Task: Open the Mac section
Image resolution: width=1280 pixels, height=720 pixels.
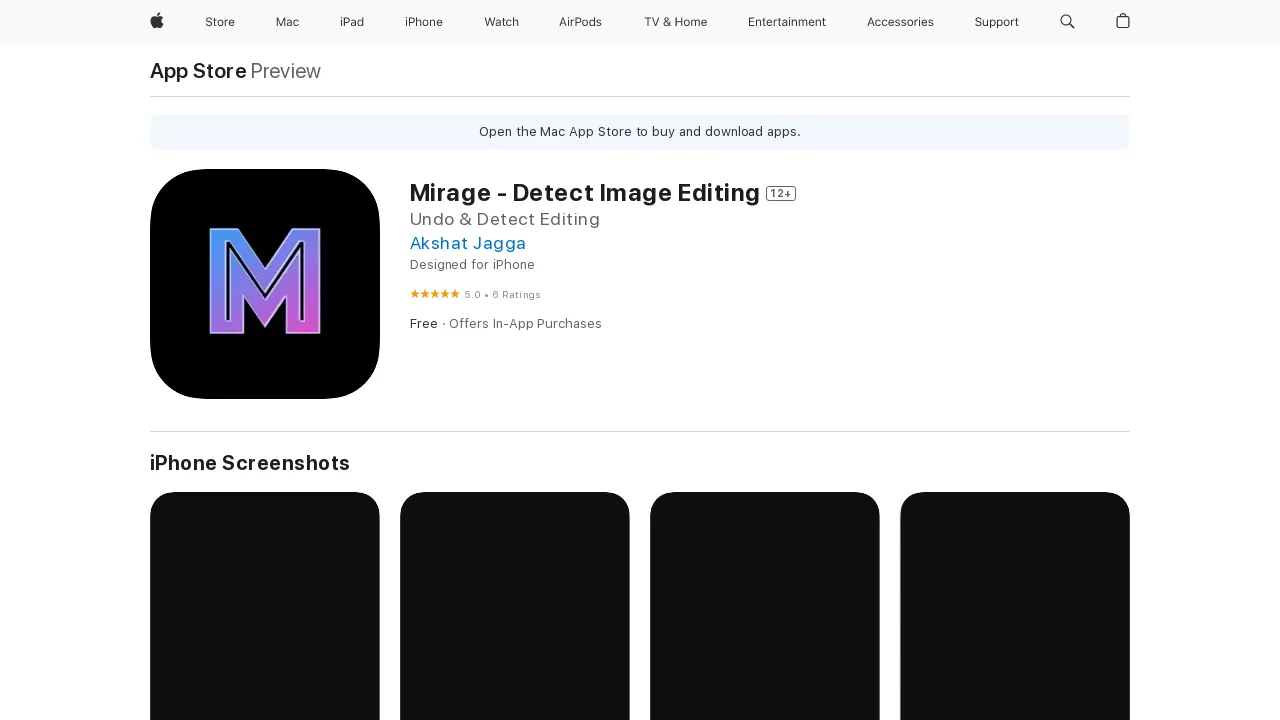Action: coord(287,22)
